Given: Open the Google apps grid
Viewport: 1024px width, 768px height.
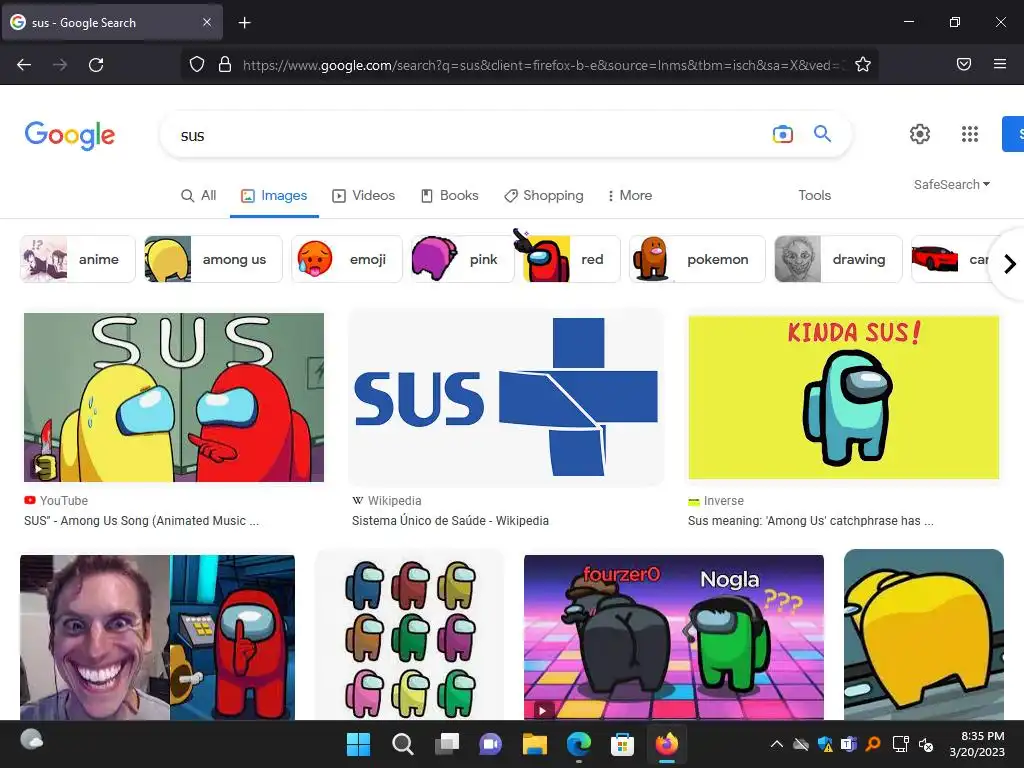Looking at the screenshot, I should pos(970,134).
